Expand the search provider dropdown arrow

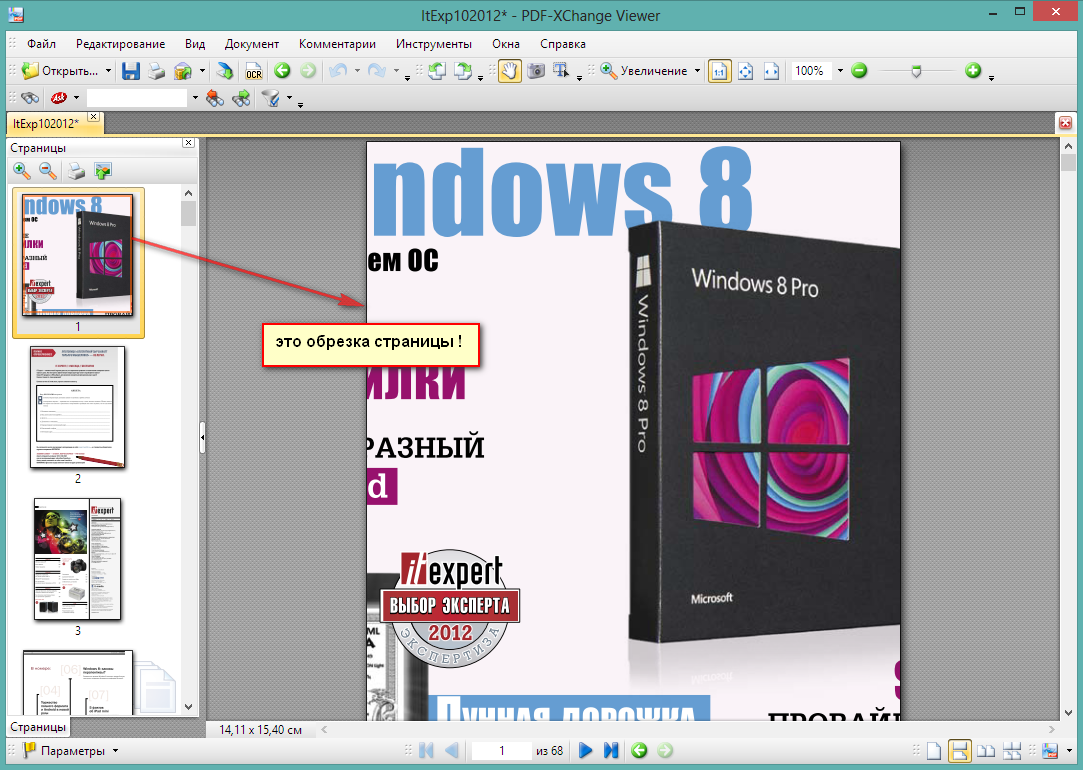click(76, 98)
